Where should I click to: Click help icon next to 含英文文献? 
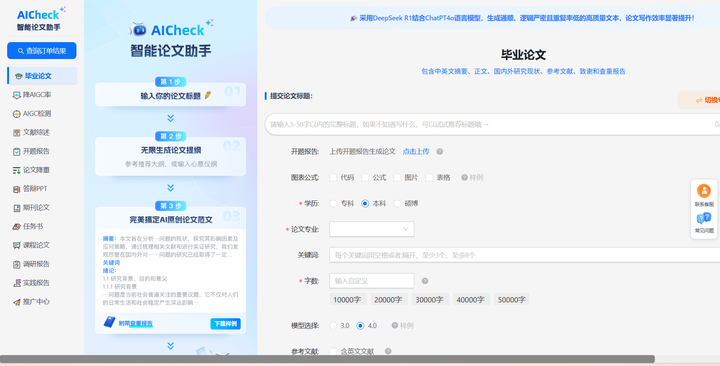click(388, 351)
